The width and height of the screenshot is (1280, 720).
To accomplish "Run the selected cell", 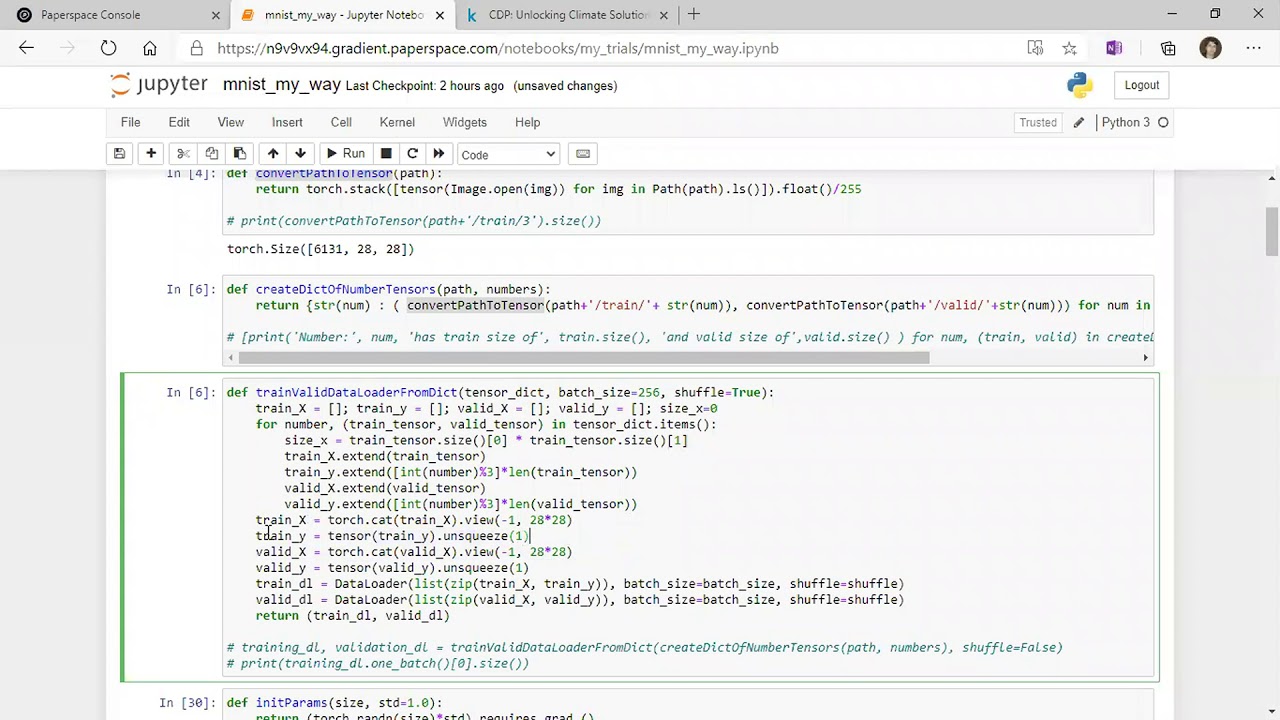I will [x=344, y=154].
